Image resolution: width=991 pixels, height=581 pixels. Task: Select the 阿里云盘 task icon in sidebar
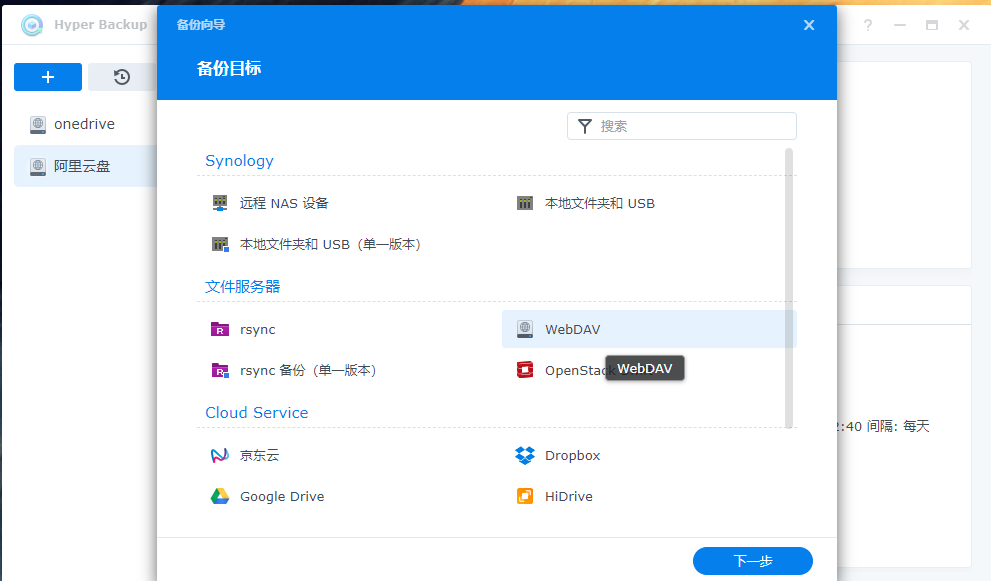[x=38, y=167]
